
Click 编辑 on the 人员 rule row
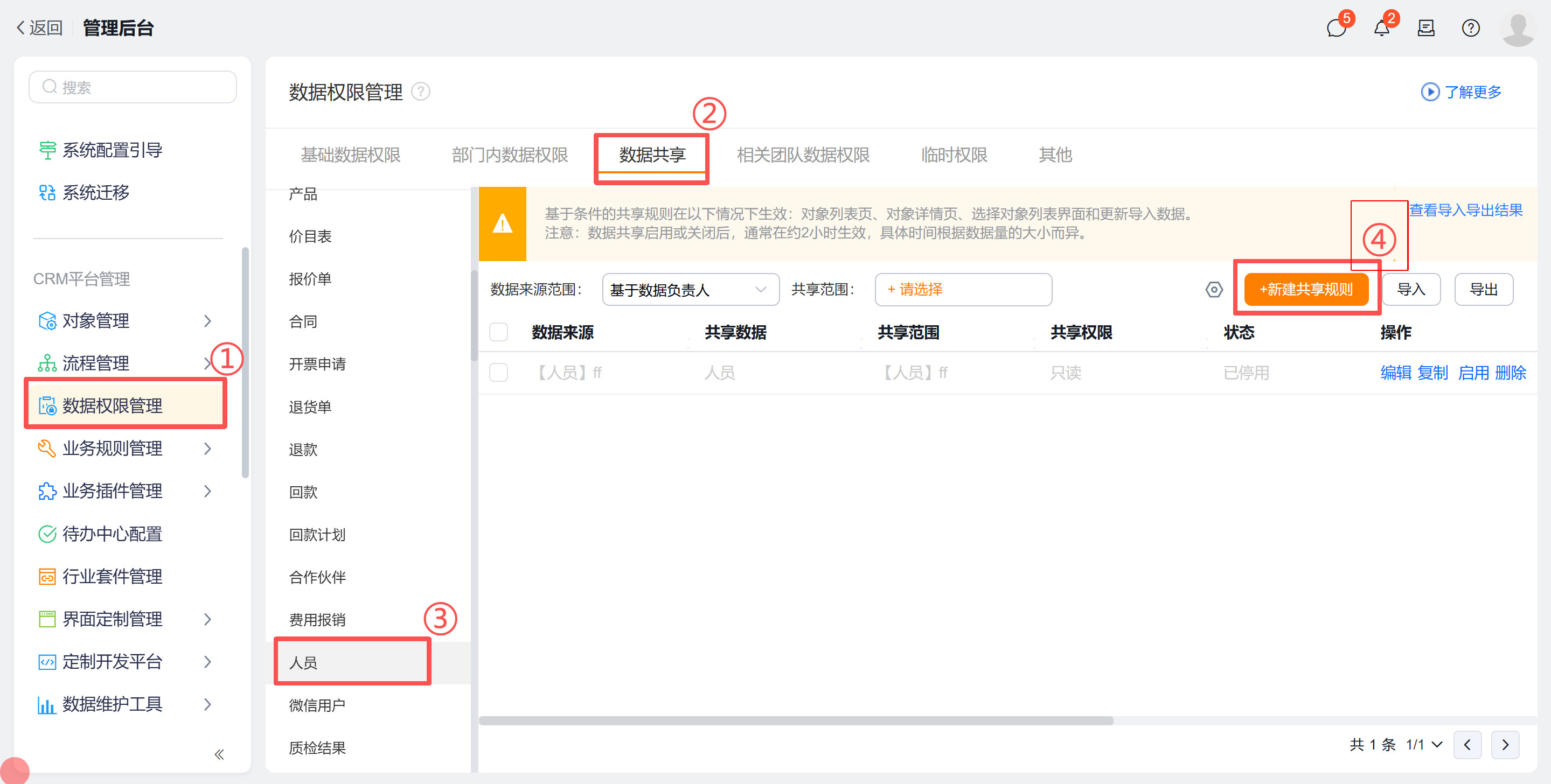[x=1396, y=373]
